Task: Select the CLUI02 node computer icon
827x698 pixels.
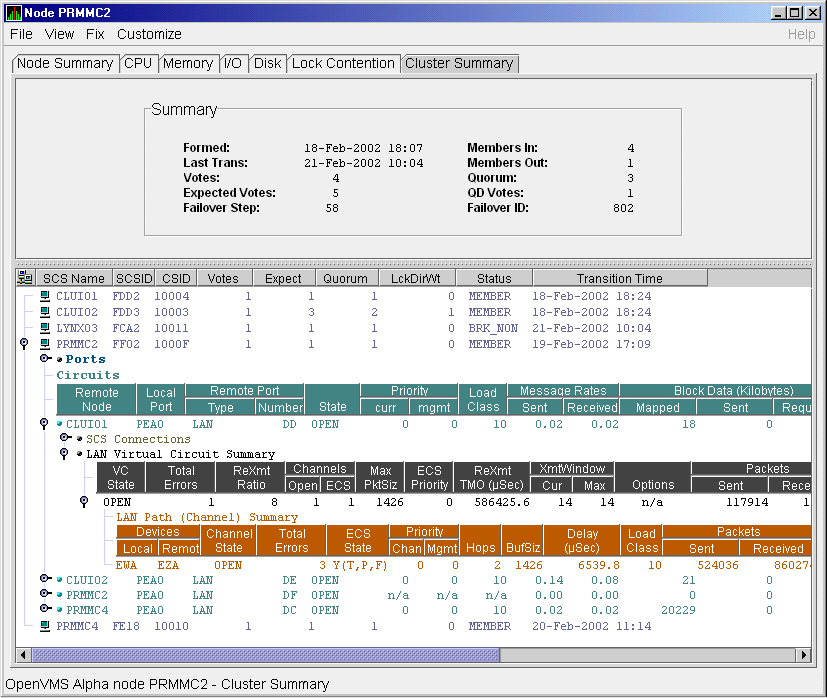Action: 45,312
